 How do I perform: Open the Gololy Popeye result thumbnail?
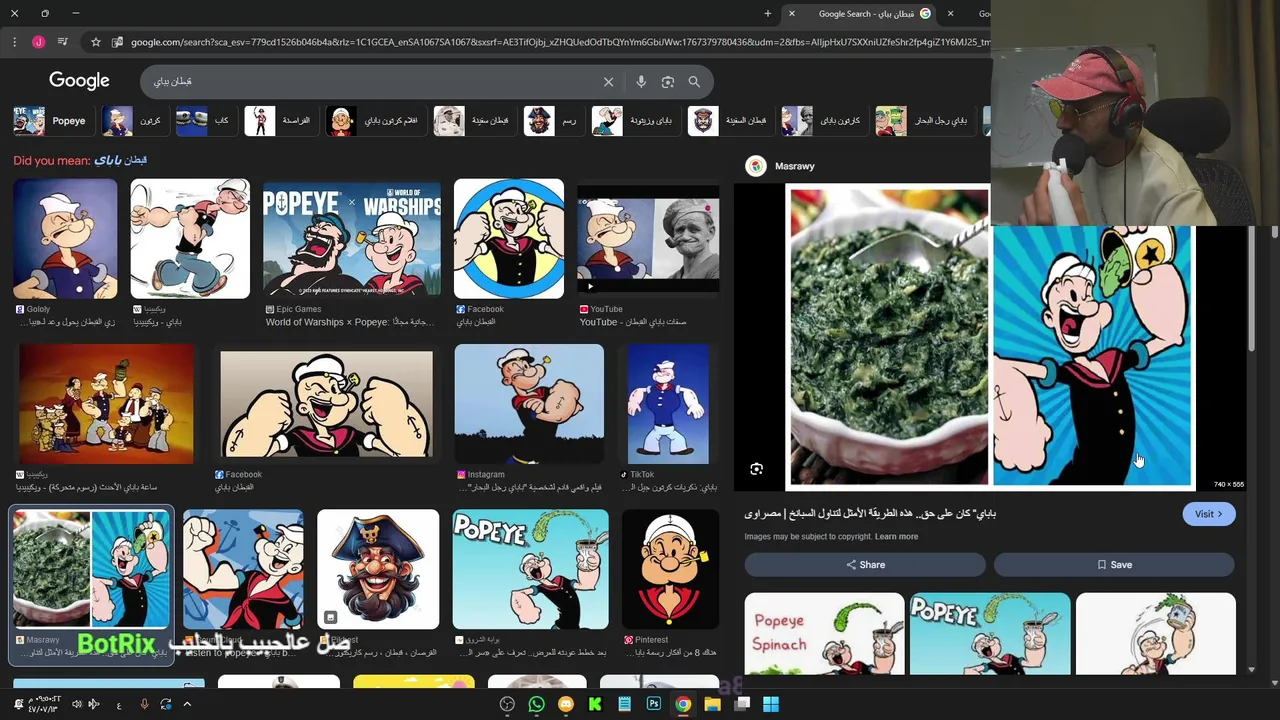[x=65, y=239]
